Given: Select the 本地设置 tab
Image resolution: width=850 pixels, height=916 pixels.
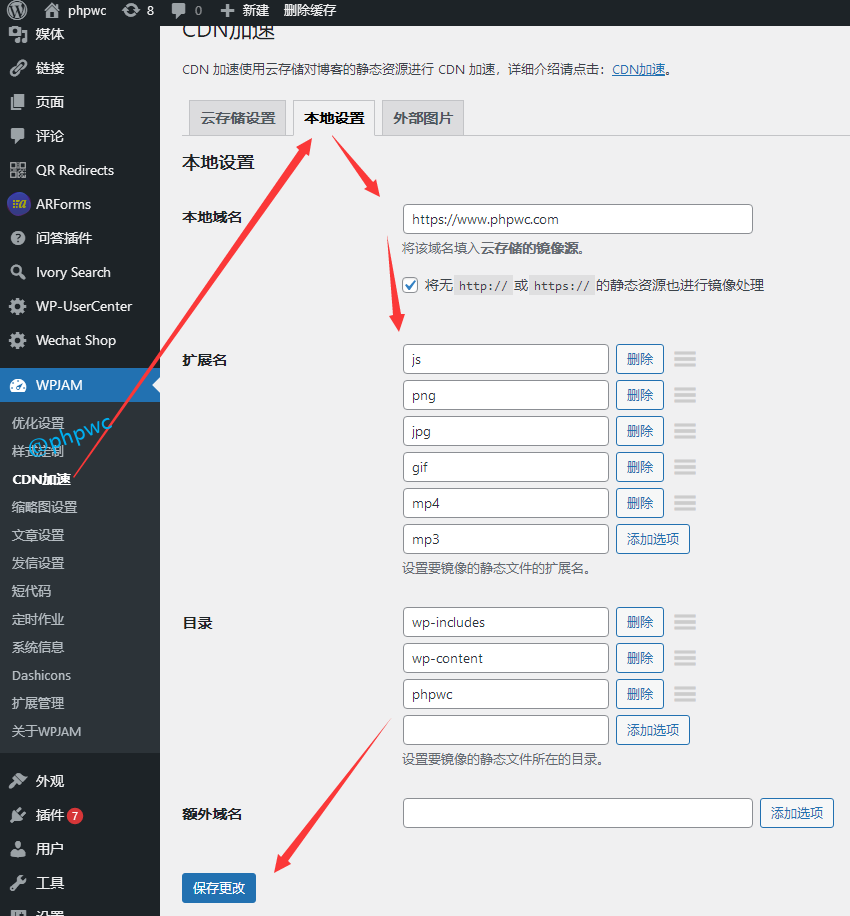Looking at the screenshot, I should coord(334,118).
